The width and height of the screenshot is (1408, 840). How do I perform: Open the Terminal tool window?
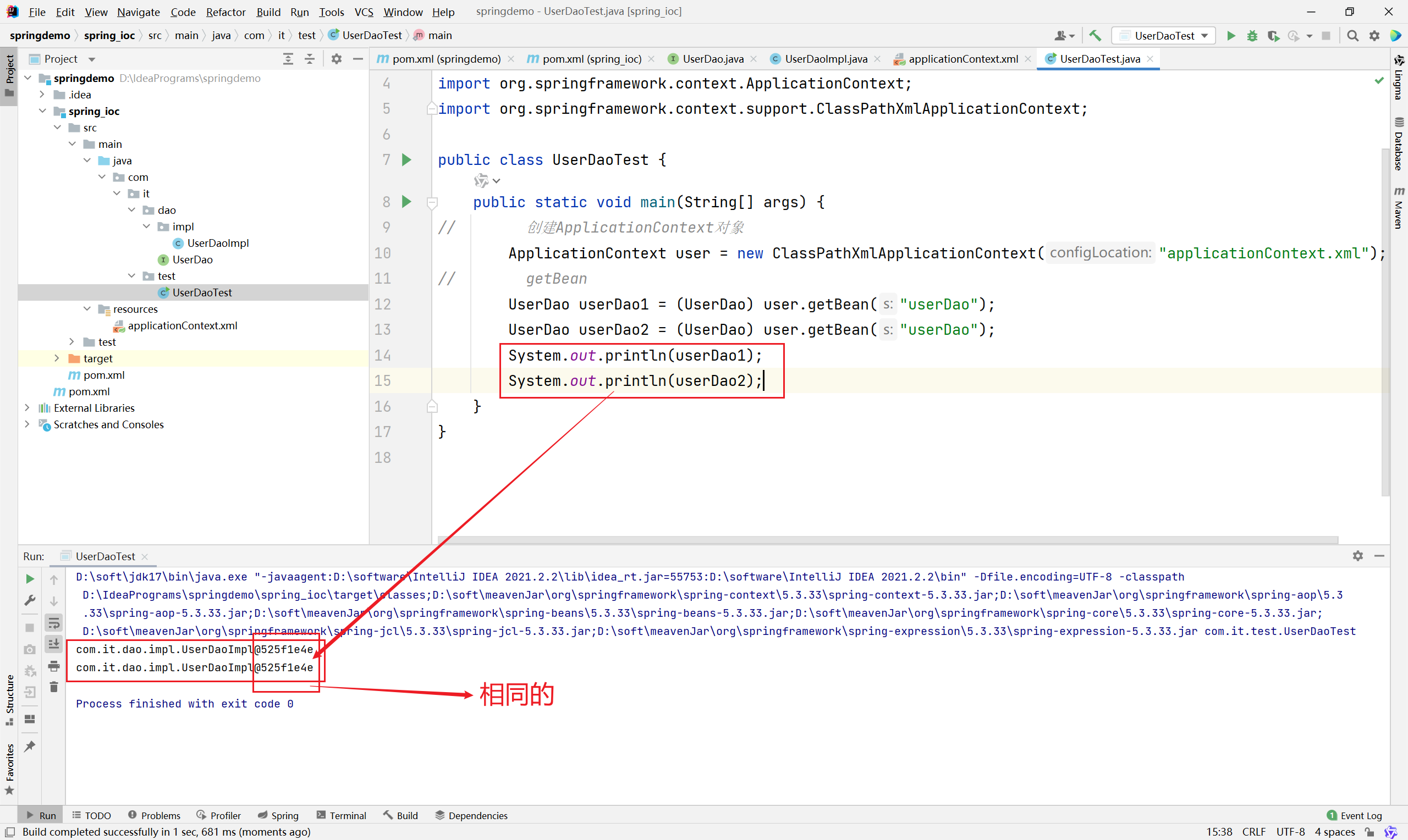pyautogui.click(x=342, y=815)
